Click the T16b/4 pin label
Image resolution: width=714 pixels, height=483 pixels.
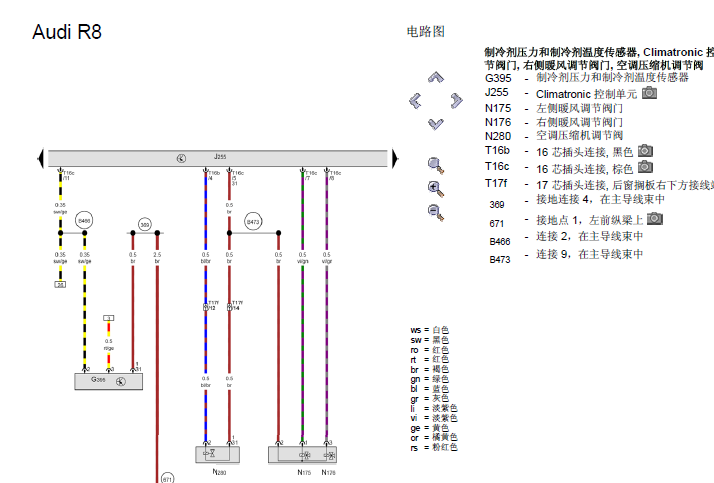click(214, 175)
